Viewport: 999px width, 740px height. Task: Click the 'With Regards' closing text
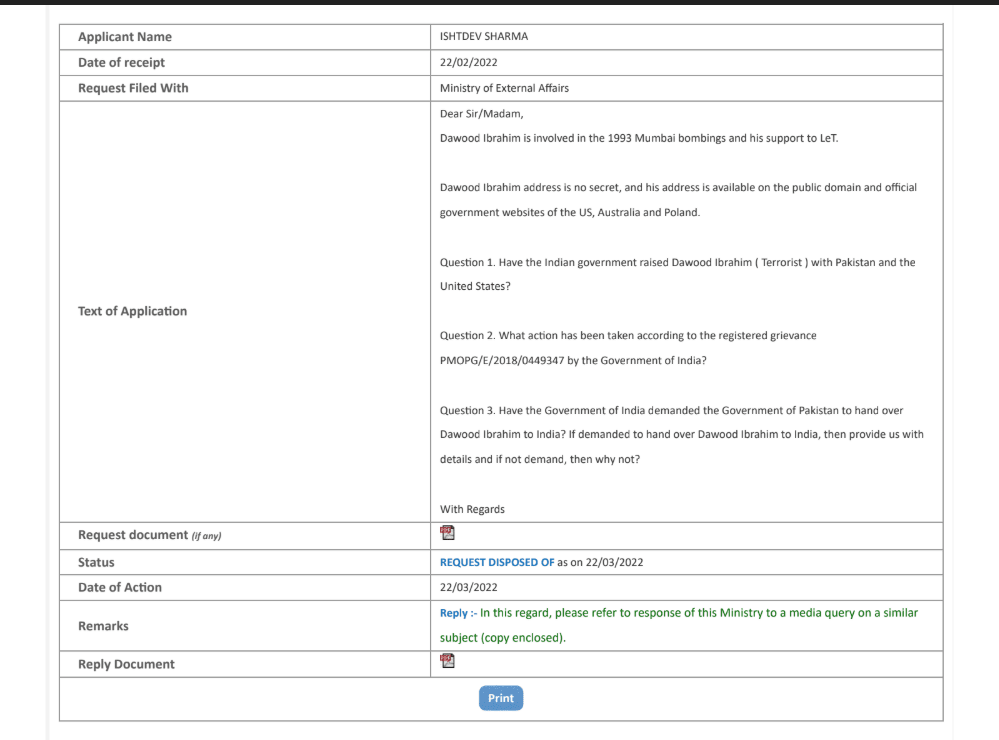pyautogui.click(x=472, y=509)
